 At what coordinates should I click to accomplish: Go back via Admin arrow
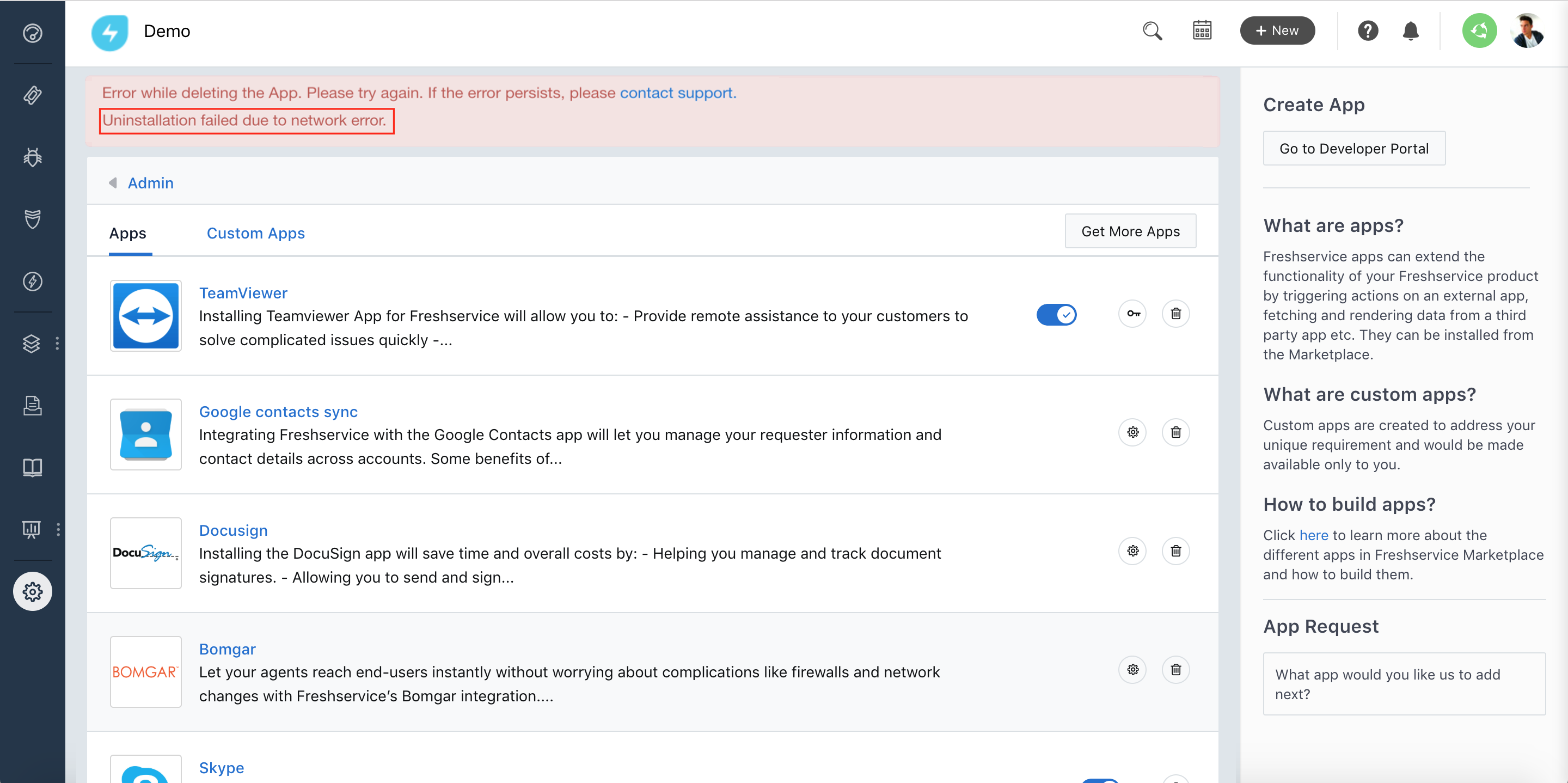113,182
